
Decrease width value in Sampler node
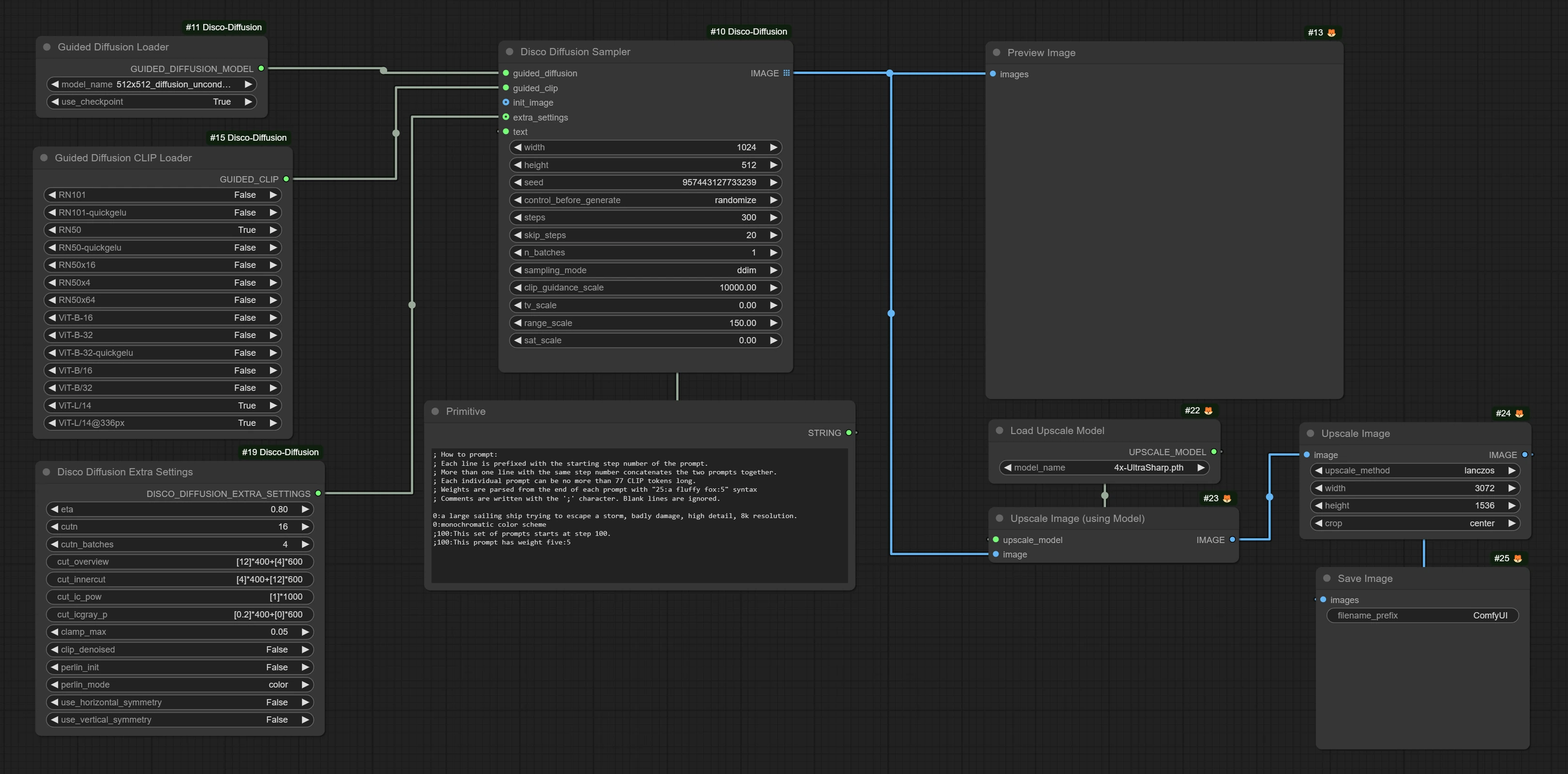tap(518, 147)
